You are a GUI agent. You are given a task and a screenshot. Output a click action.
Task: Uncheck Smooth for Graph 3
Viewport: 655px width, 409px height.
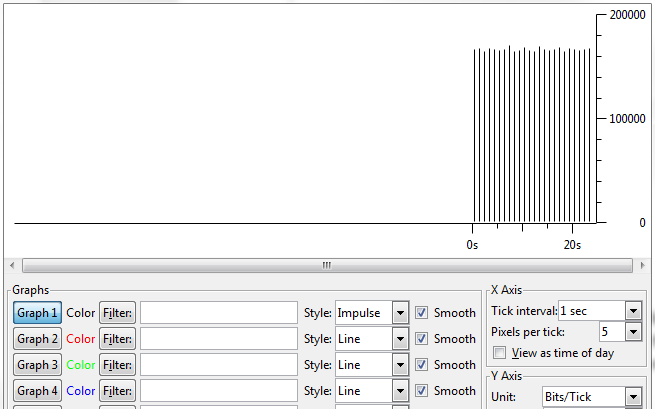point(421,364)
